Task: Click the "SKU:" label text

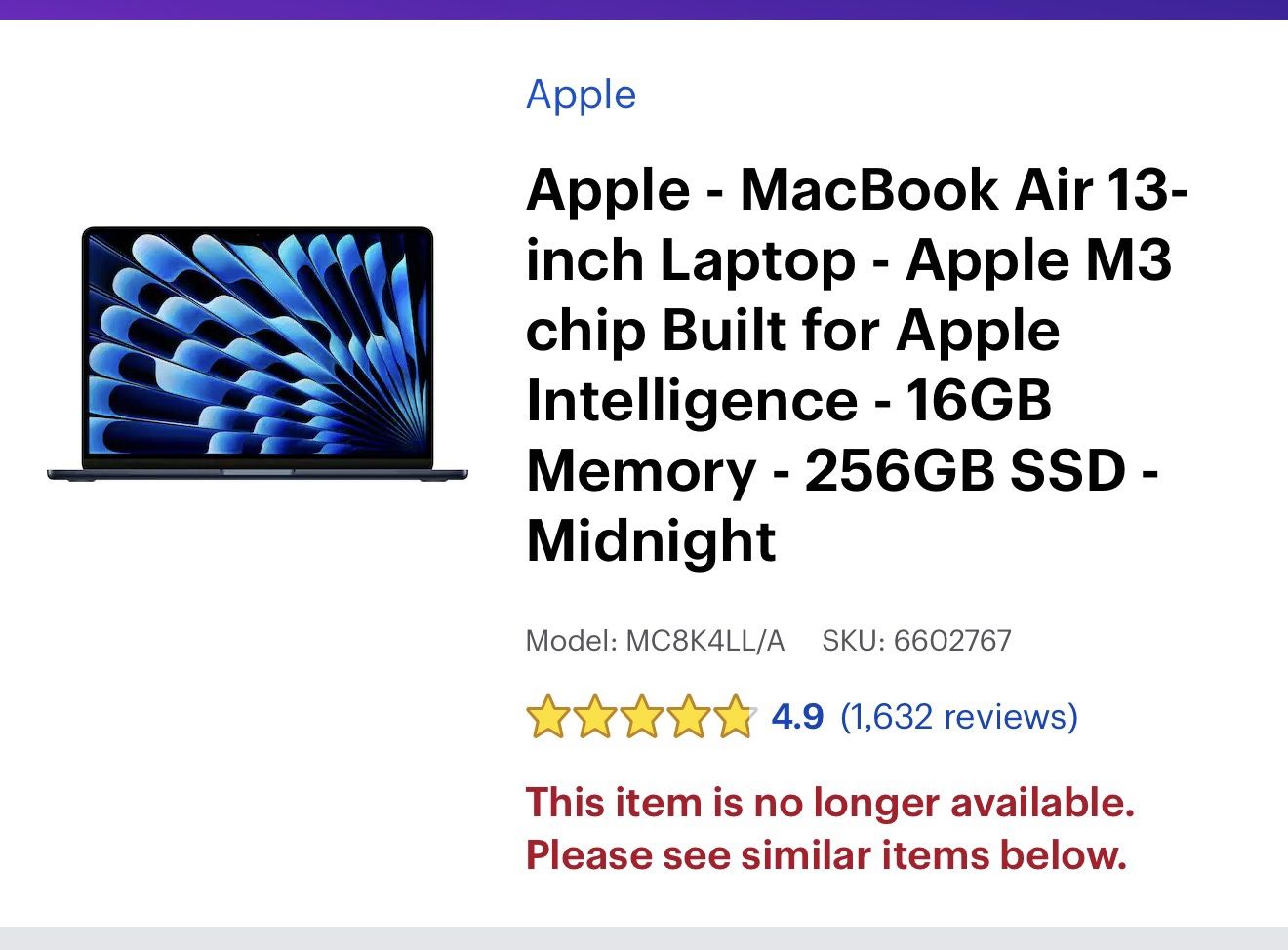Action: pos(853,641)
